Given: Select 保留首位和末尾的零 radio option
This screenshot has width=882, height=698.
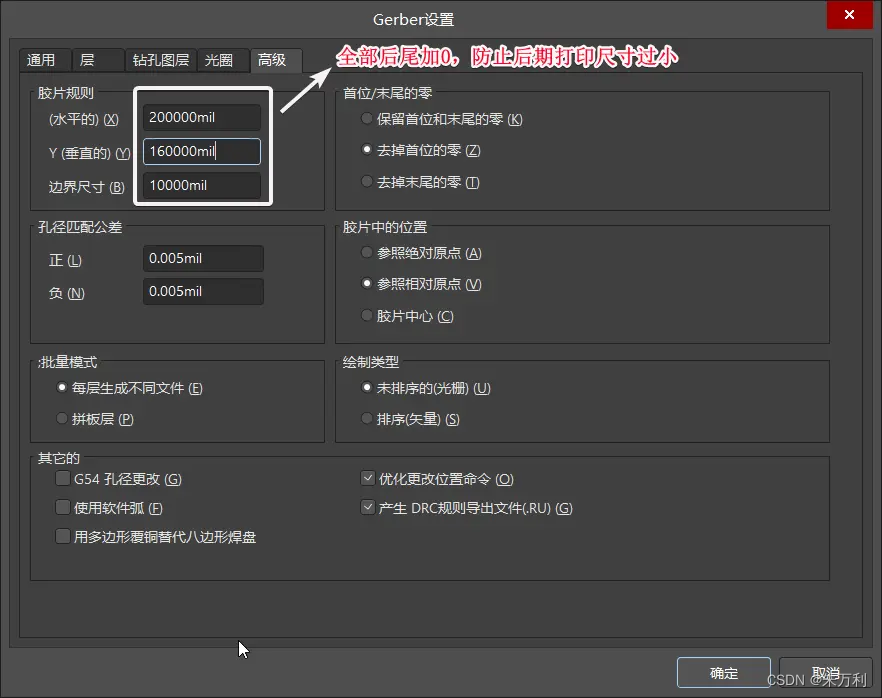Looking at the screenshot, I should coord(368,120).
